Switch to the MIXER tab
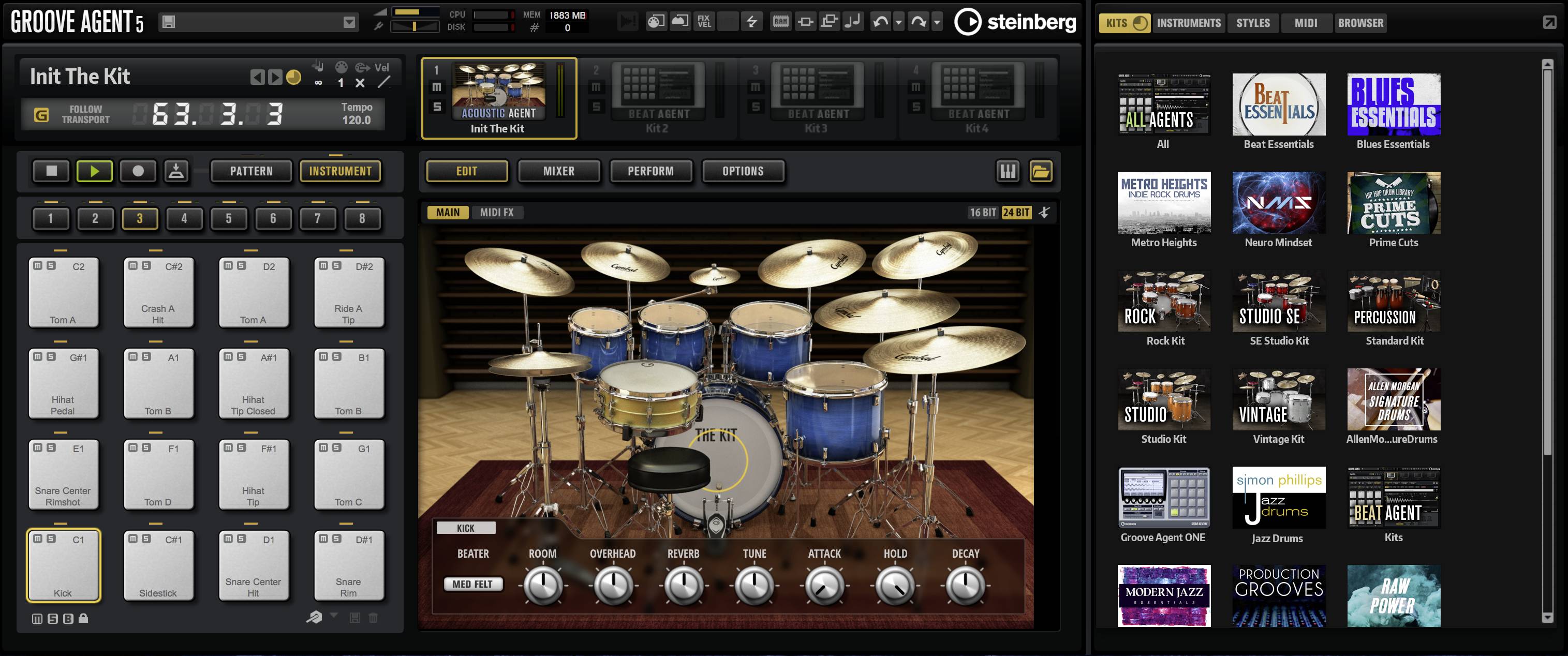 [x=558, y=171]
